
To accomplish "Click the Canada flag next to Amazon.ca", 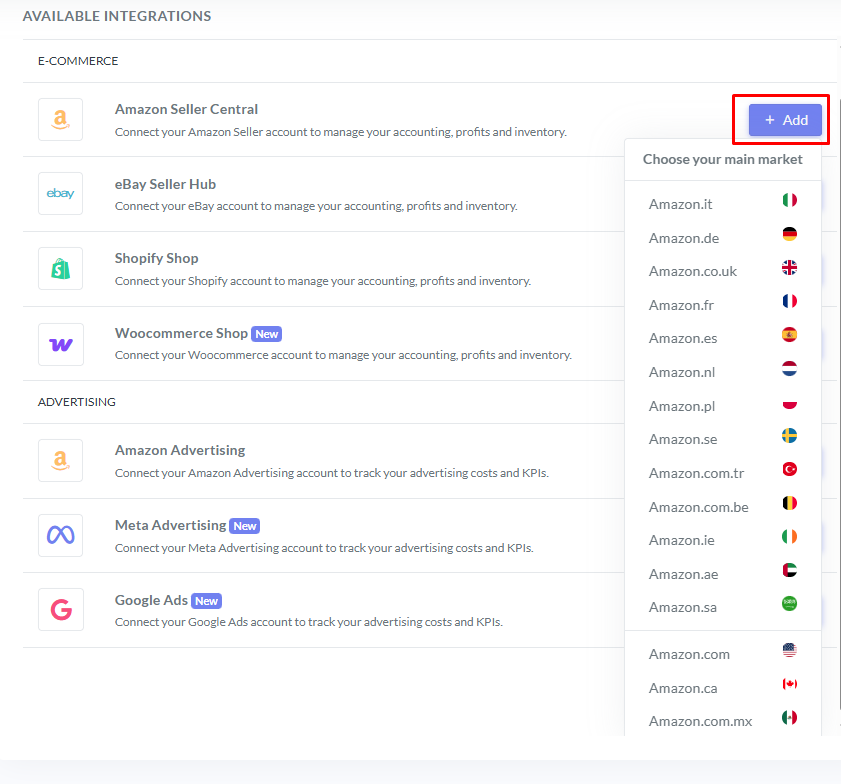I will pos(790,684).
